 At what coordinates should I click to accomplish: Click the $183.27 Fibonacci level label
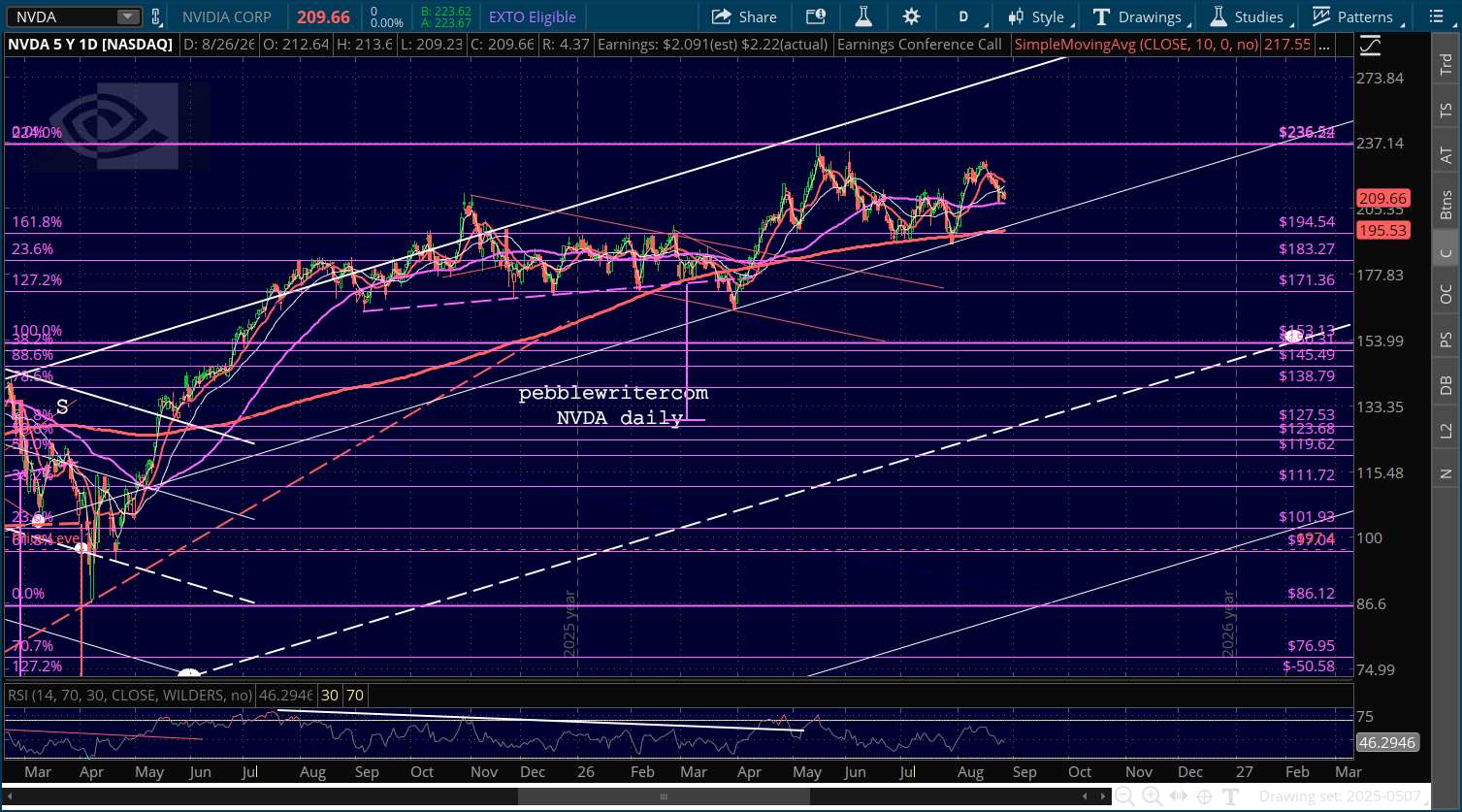(x=1307, y=249)
